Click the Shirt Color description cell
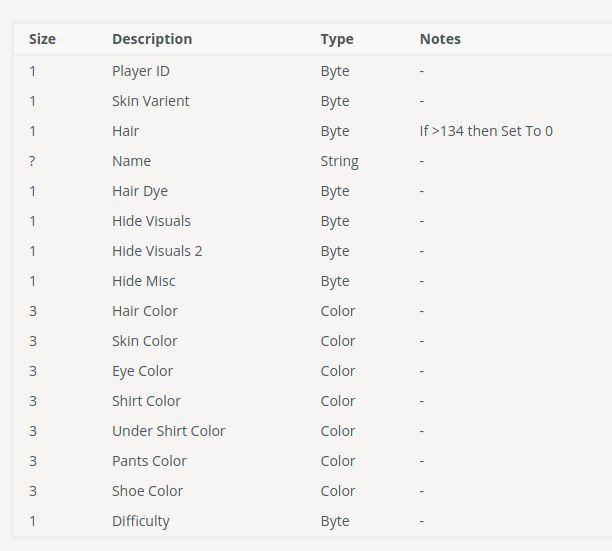The width and height of the screenshot is (612, 551). [x=146, y=401]
